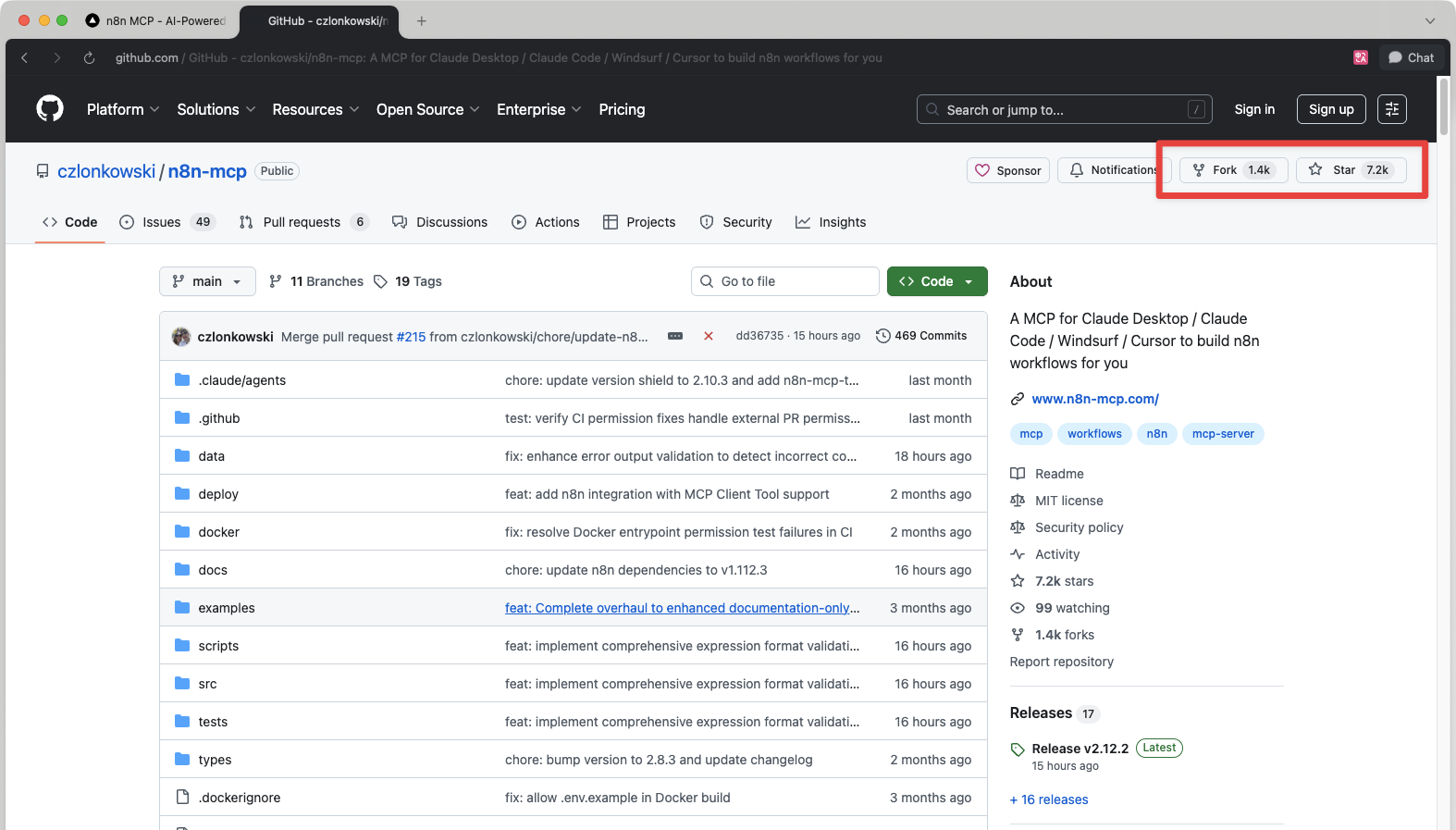The width and height of the screenshot is (1456, 830).
Task: Expand the Enterprise menu
Action: tap(539, 109)
